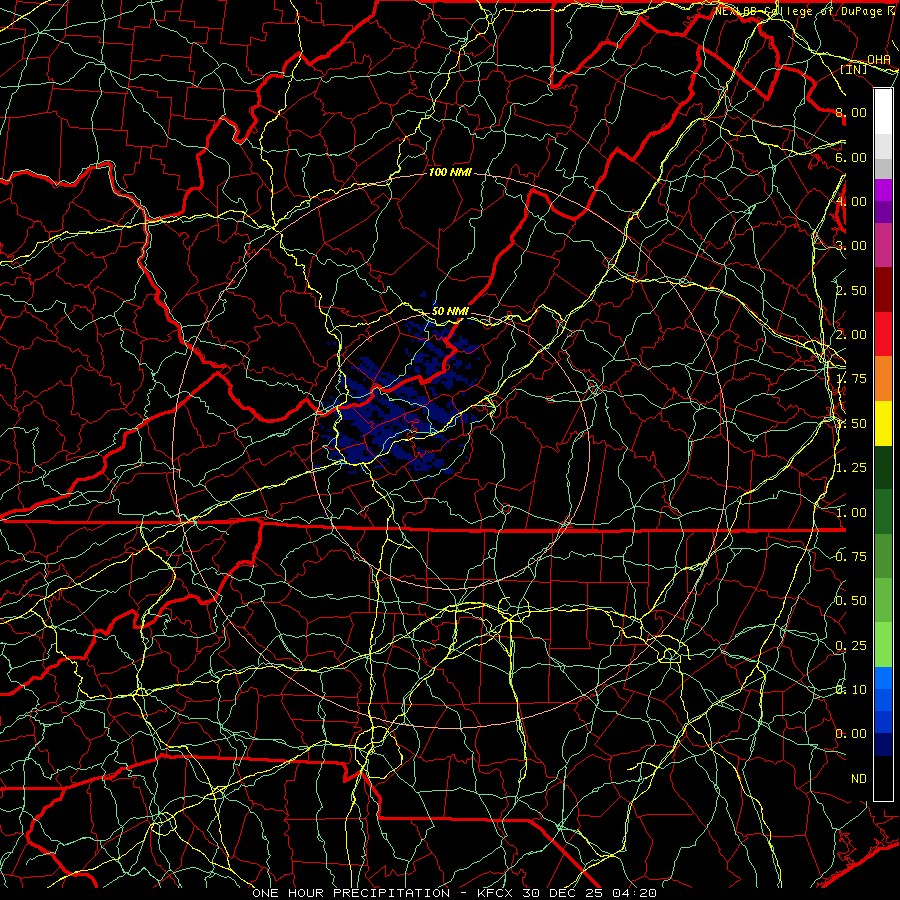Click the 2.00 legend value
Viewport: 900px width, 900px height.
[851, 335]
